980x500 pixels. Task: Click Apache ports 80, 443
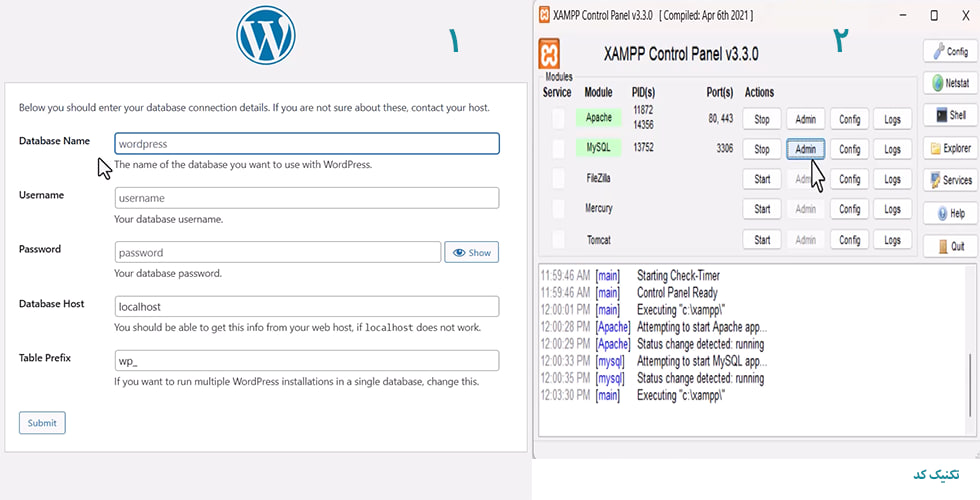click(721, 118)
